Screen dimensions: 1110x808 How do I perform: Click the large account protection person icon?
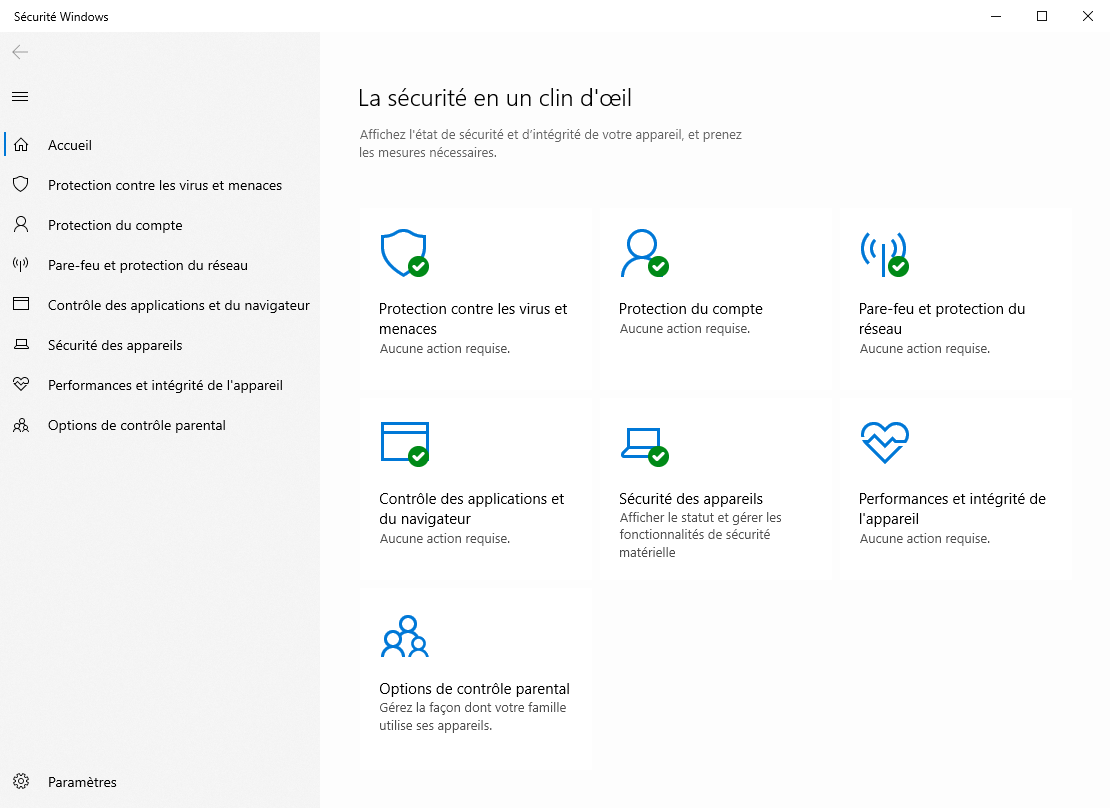click(644, 253)
